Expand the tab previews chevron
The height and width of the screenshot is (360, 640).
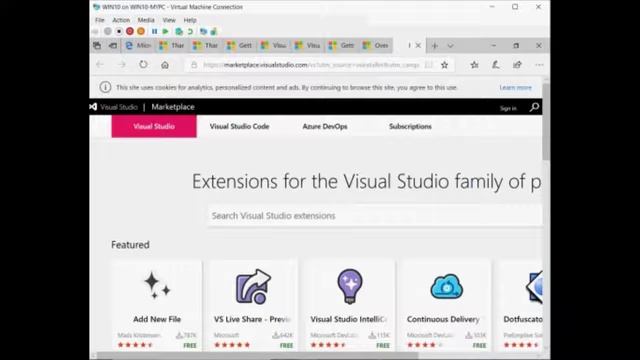click(450, 46)
